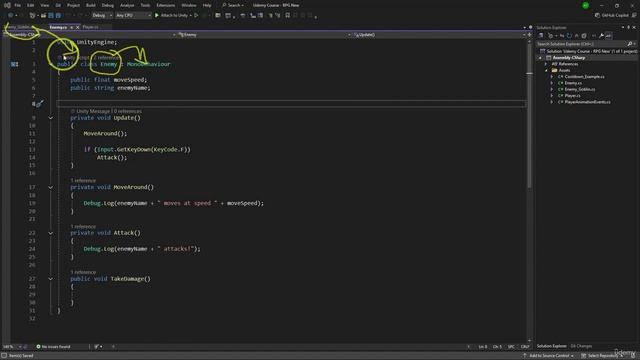The height and width of the screenshot is (360, 640).
Task: Click the 'moveSpeed' field on line 5
Action: click(x=129, y=80)
